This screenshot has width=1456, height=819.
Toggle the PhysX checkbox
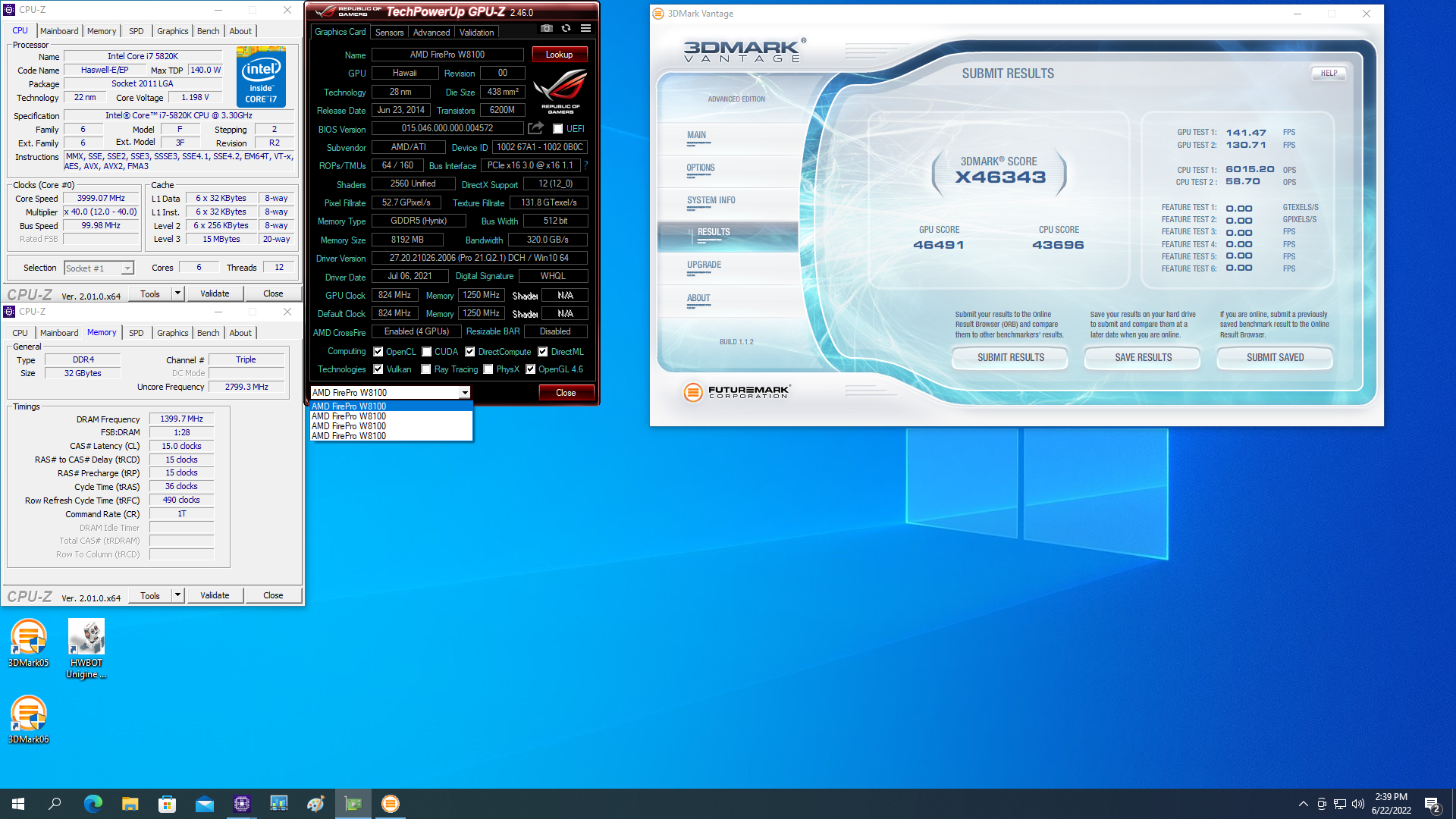pos(488,369)
